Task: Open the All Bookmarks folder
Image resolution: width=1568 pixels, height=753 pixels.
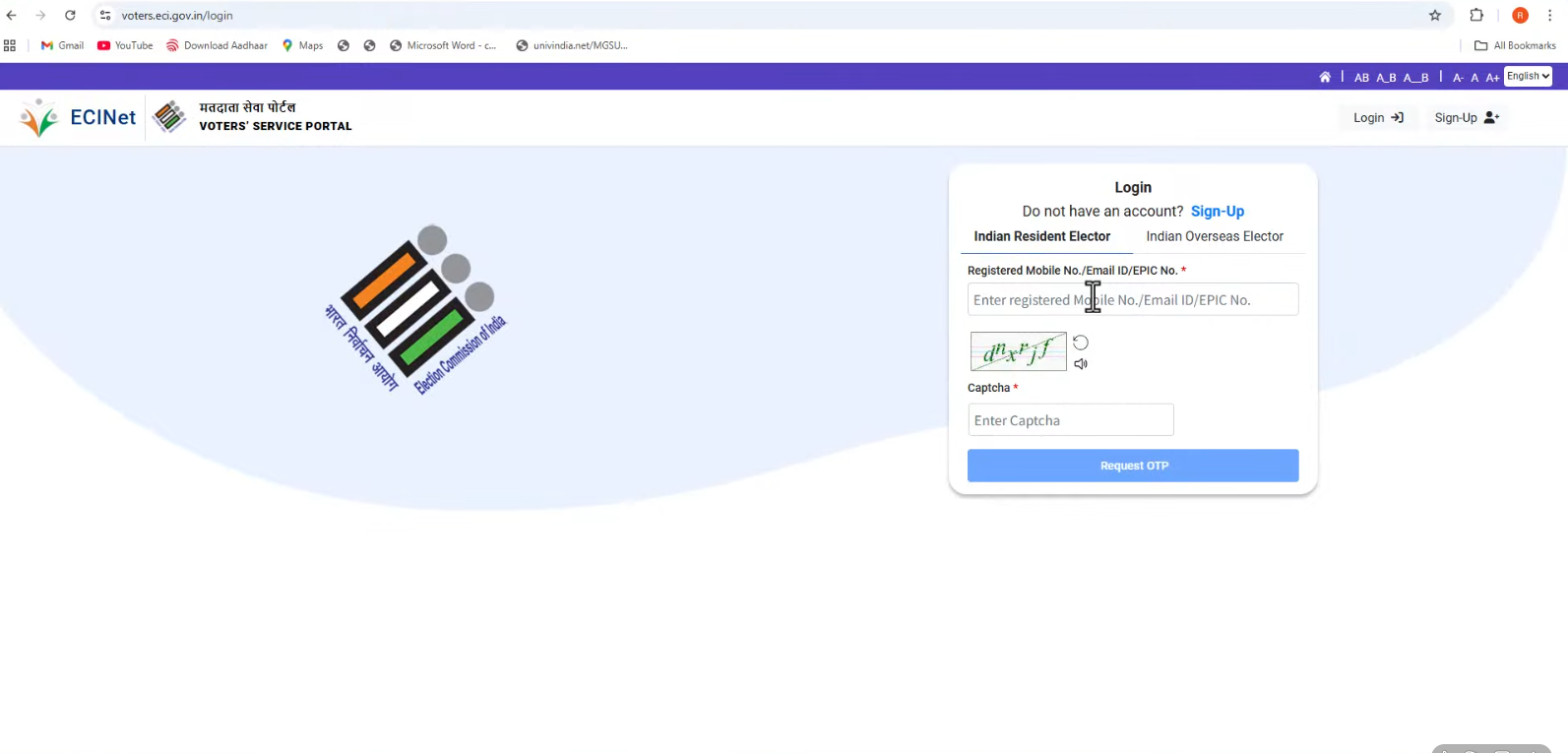Action: click(1515, 45)
